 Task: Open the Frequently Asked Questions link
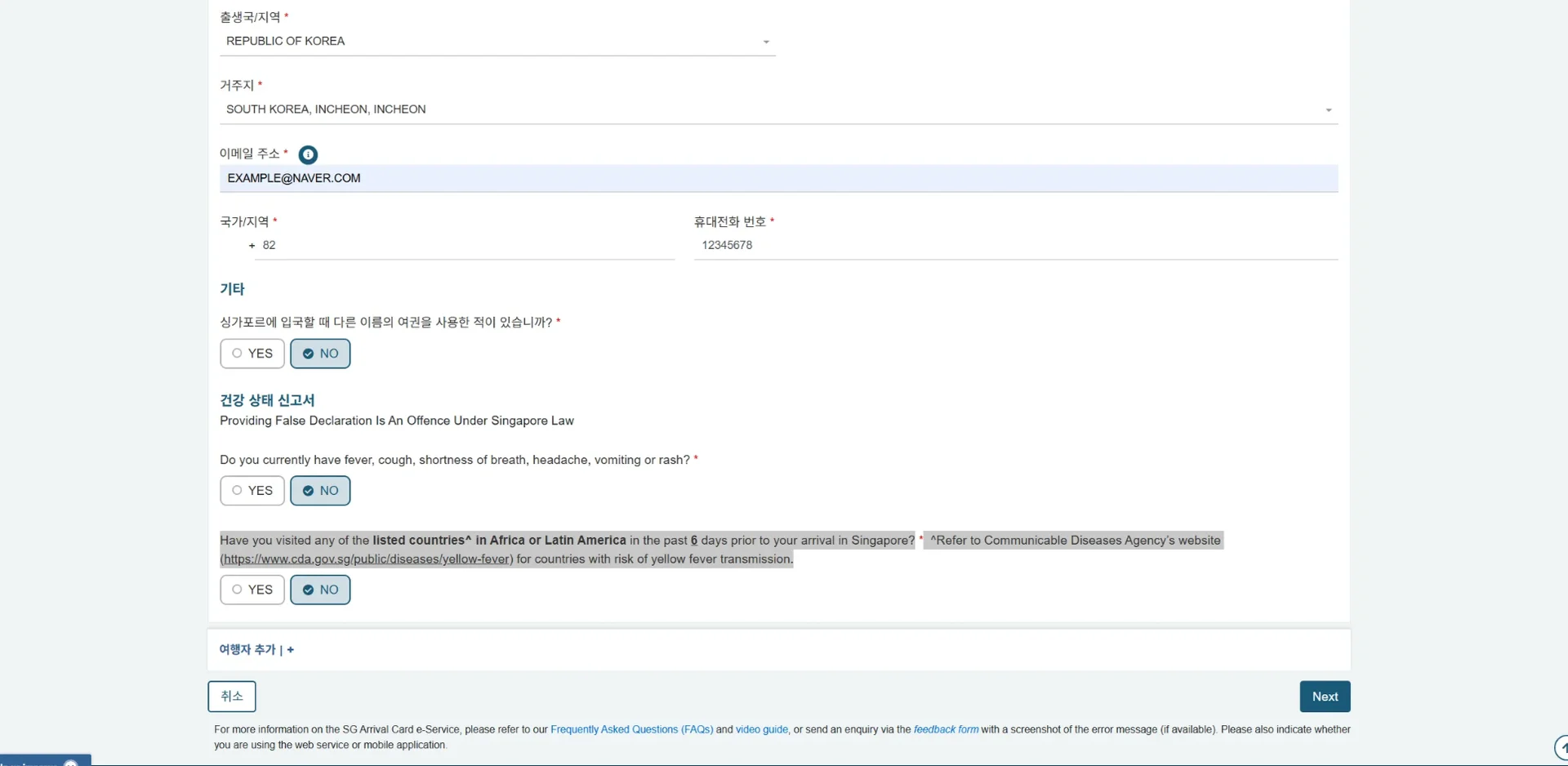point(631,729)
